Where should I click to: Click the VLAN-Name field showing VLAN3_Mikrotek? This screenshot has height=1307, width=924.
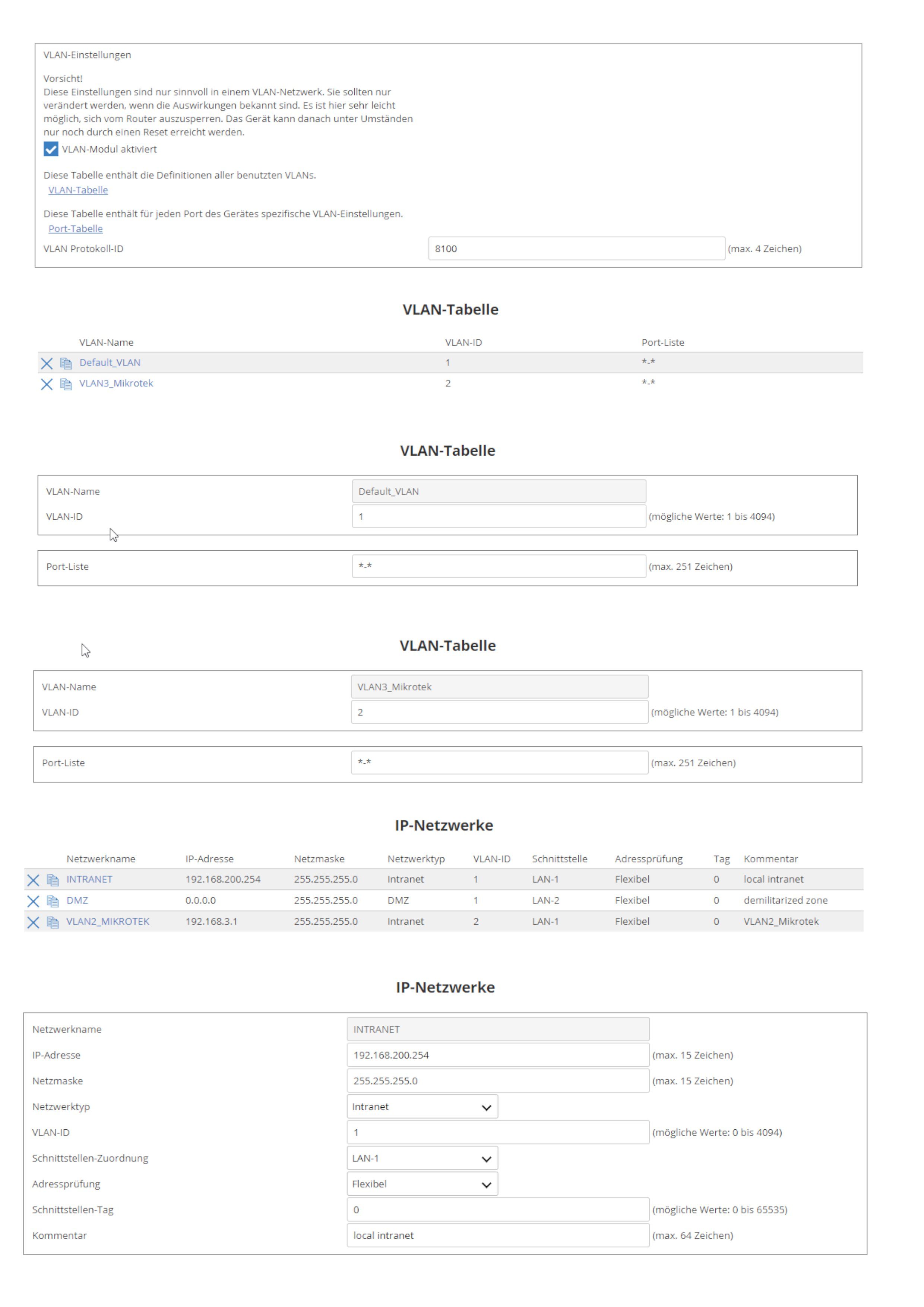499,687
